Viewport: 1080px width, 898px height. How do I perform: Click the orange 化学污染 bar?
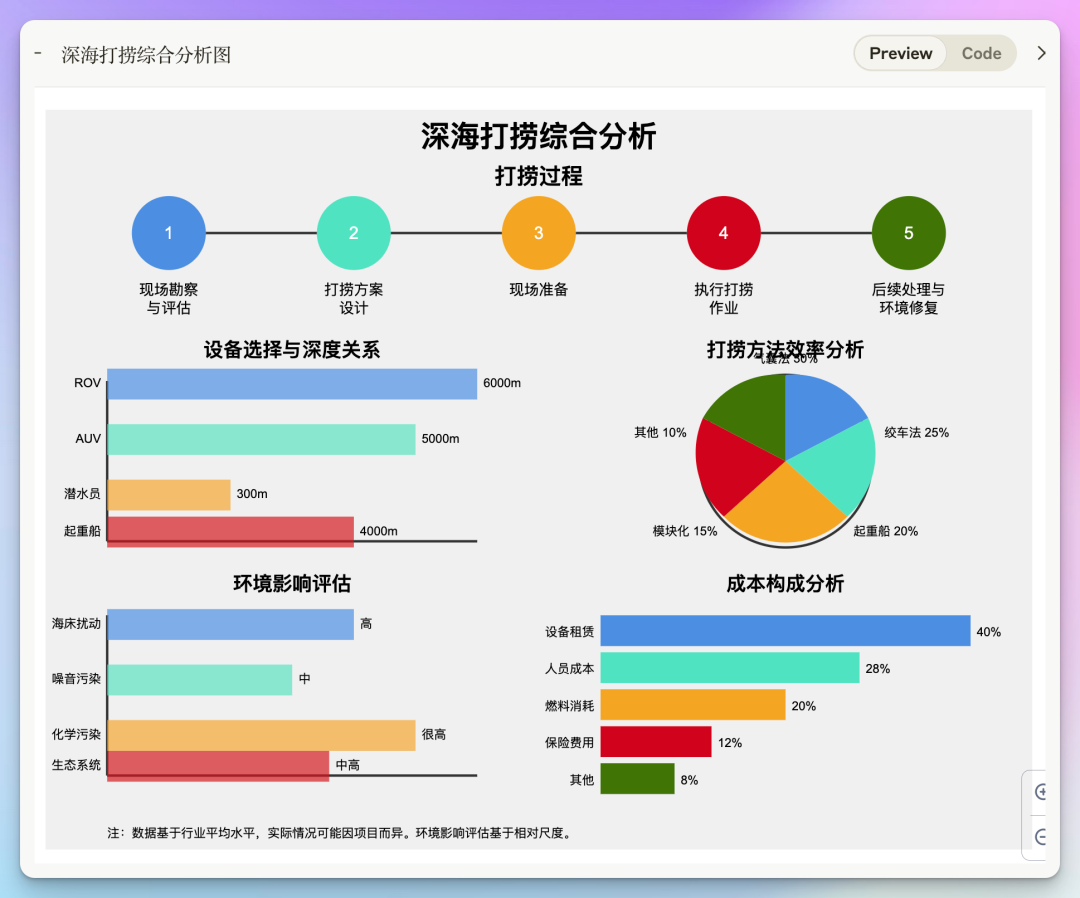point(260,734)
